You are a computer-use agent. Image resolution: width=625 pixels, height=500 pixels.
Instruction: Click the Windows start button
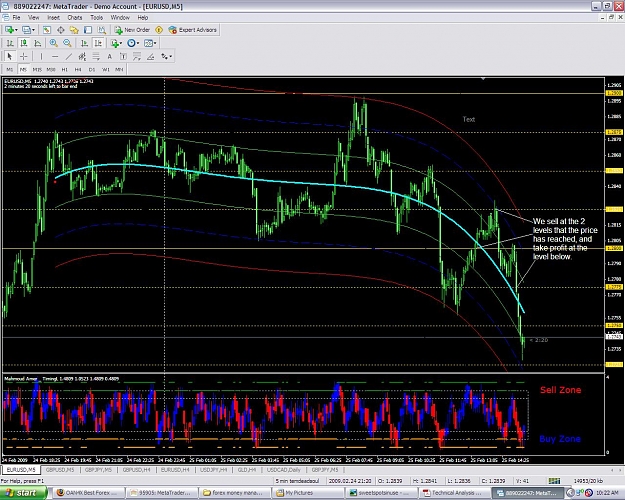tap(24, 493)
